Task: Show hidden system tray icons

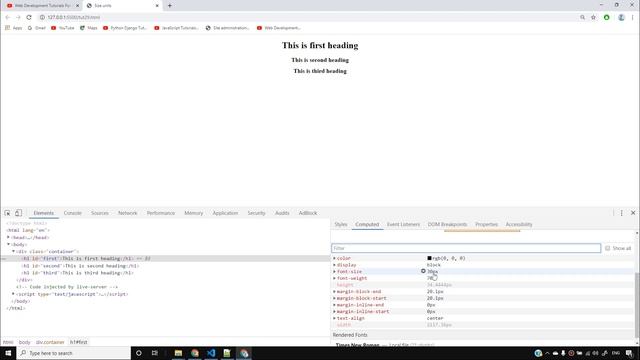Action: (x=547, y=353)
